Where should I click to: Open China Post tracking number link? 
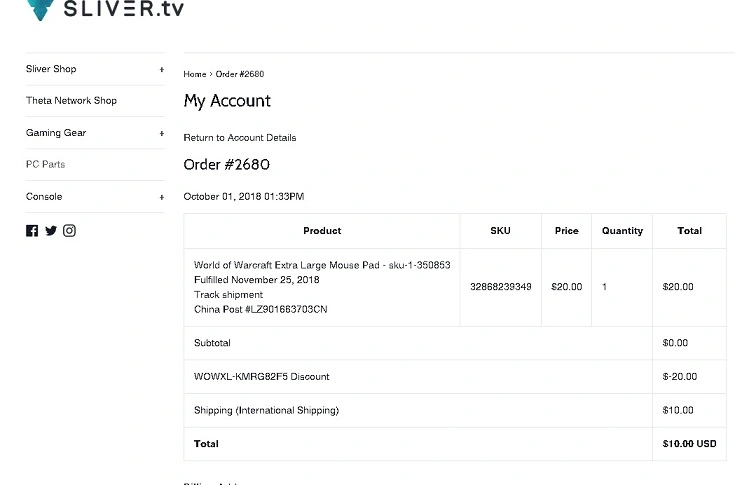pos(261,309)
